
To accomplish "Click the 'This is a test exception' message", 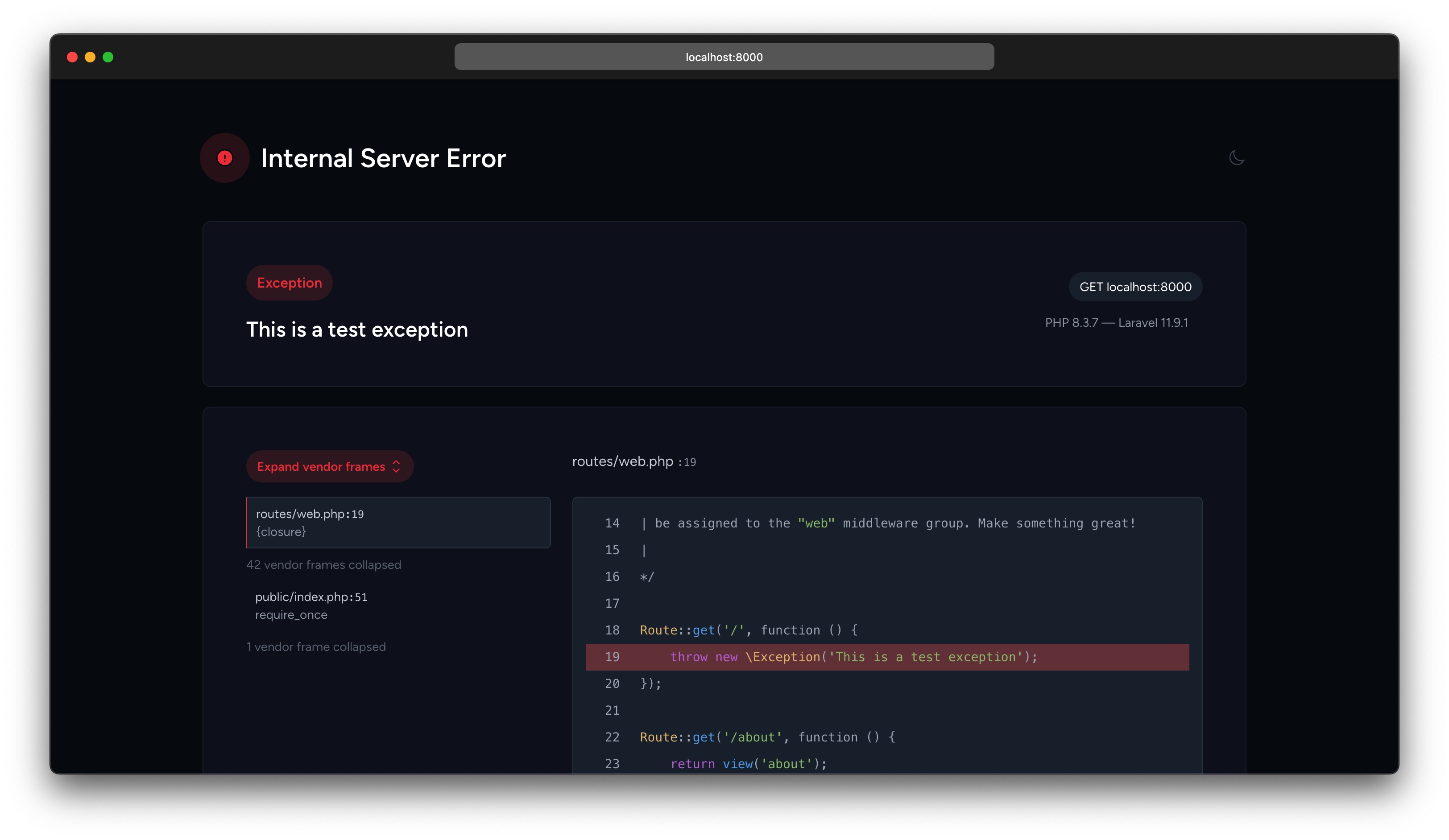I will click(356, 330).
